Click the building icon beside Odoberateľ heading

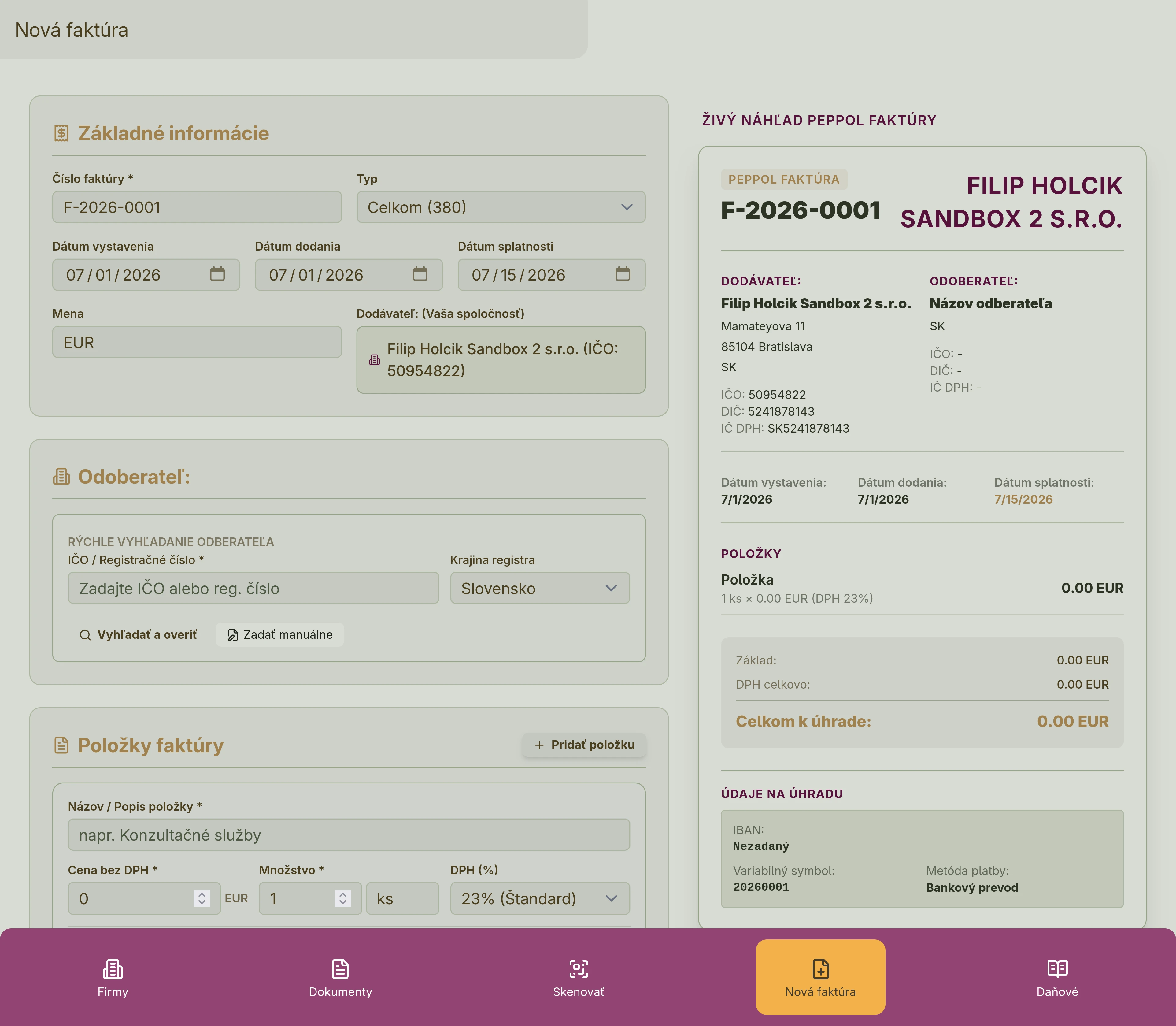pos(61,476)
